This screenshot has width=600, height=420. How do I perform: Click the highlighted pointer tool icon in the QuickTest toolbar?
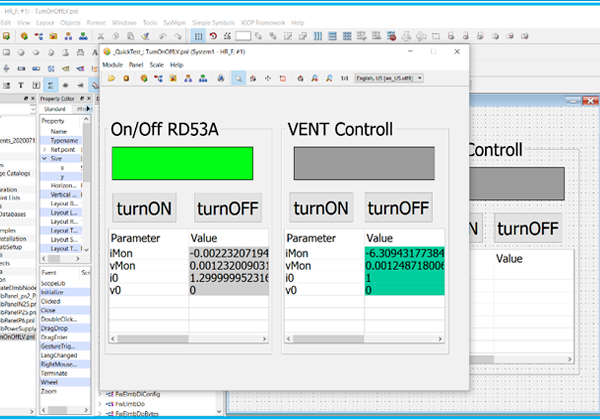(x=238, y=78)
